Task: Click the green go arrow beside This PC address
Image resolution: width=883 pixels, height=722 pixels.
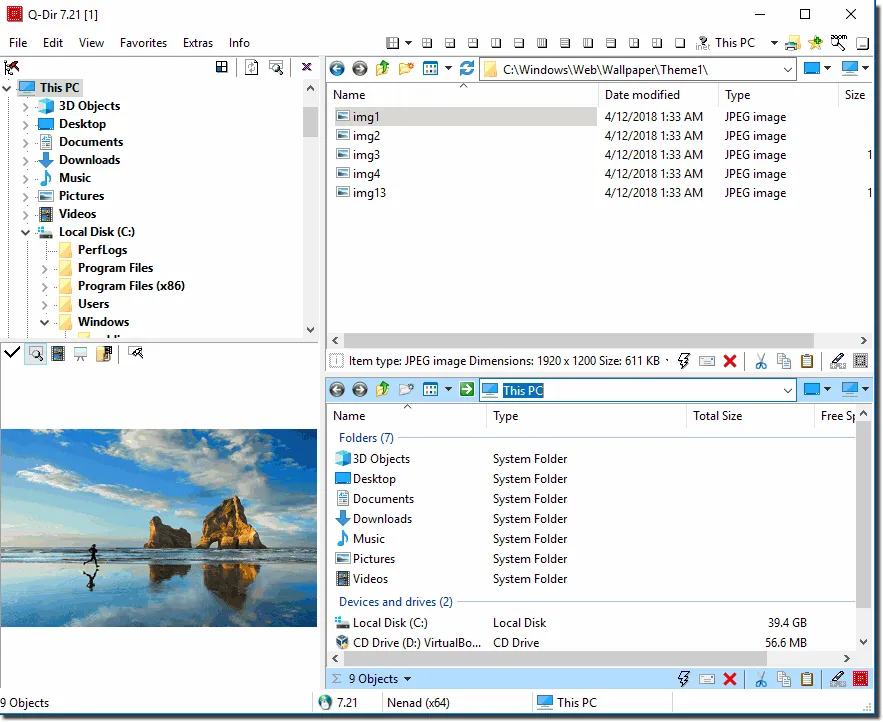Action: (467, 390)
